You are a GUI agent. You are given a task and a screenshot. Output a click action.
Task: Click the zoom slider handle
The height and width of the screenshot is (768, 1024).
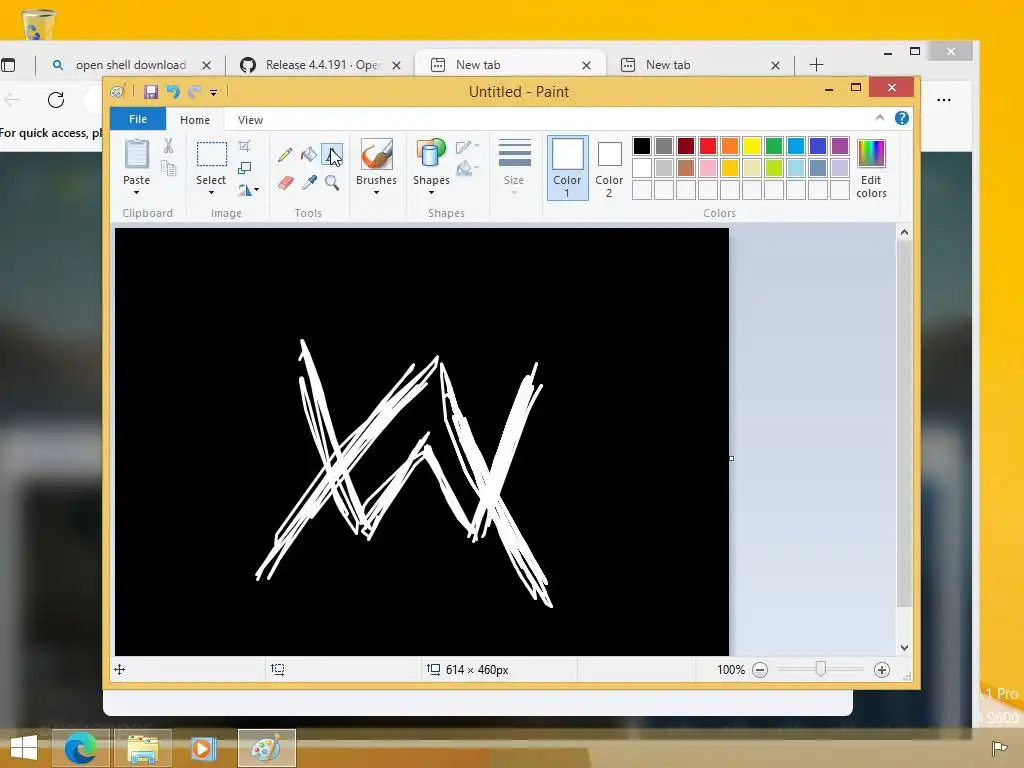pos(821,669)
